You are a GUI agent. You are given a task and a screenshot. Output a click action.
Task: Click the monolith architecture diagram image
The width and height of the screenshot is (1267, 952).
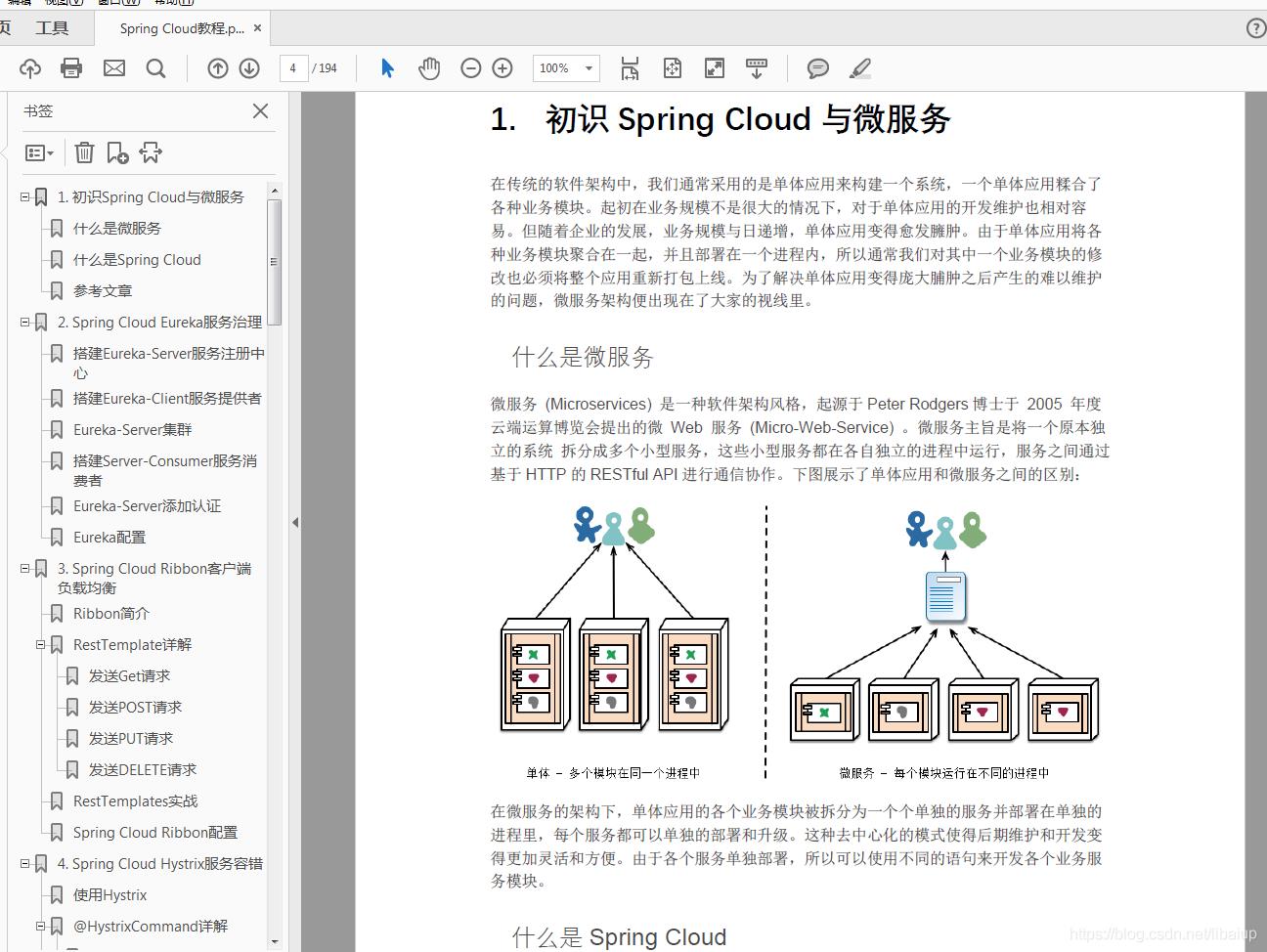(x=613, y=643)
